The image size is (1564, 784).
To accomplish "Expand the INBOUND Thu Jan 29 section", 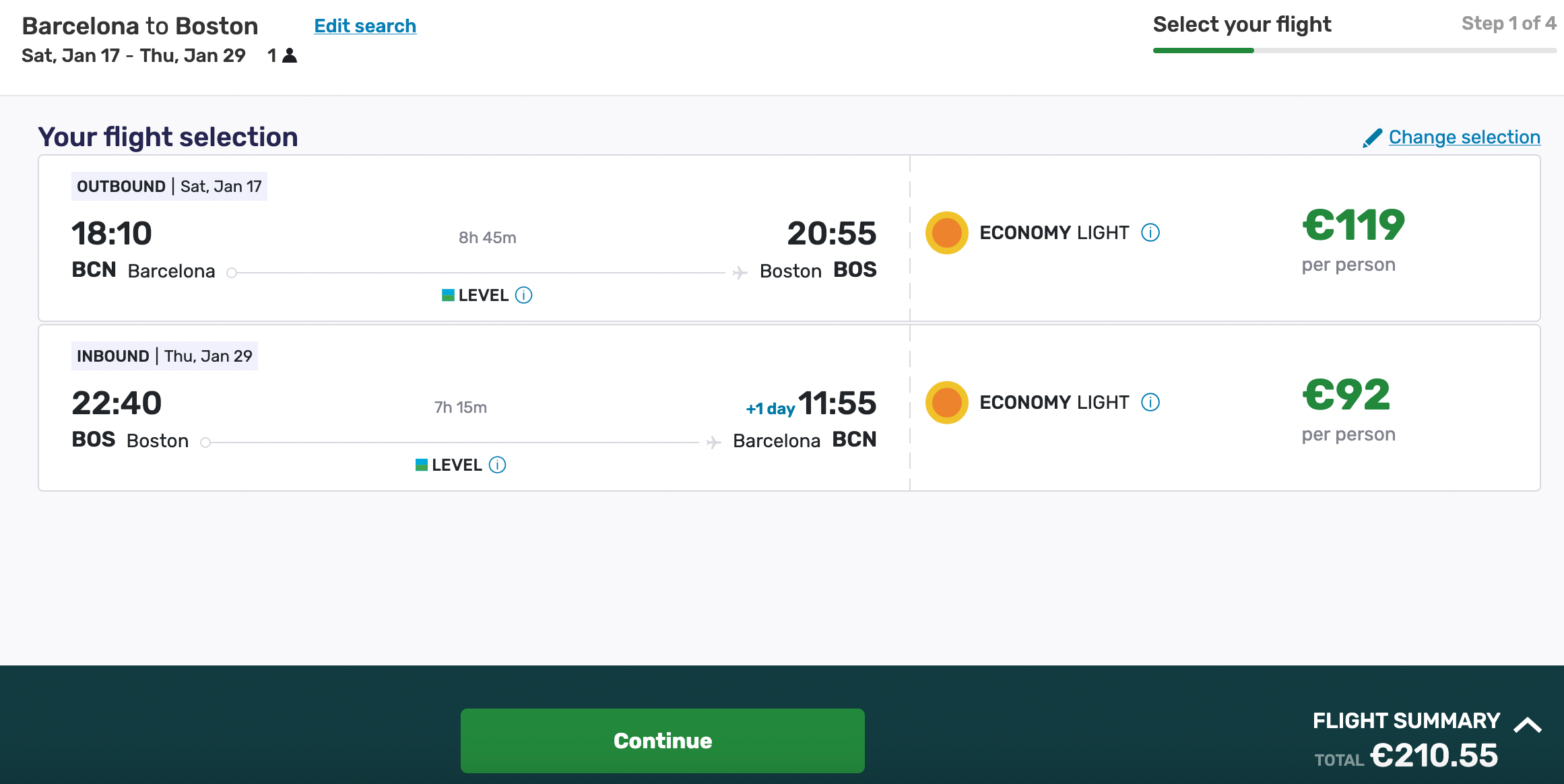I will [164, 356].
